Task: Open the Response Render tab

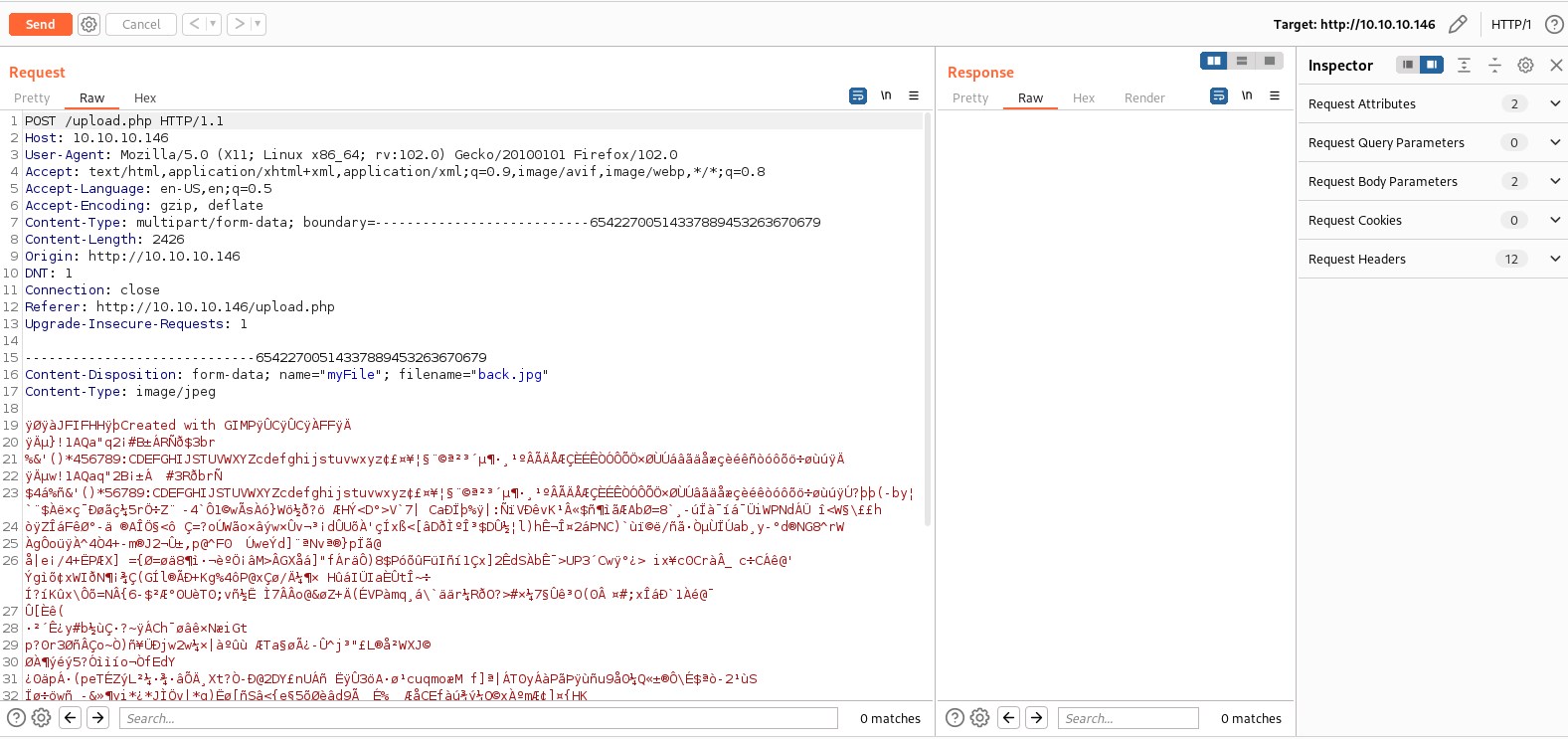Action: pyautogui.click(x=1144, y=98)
